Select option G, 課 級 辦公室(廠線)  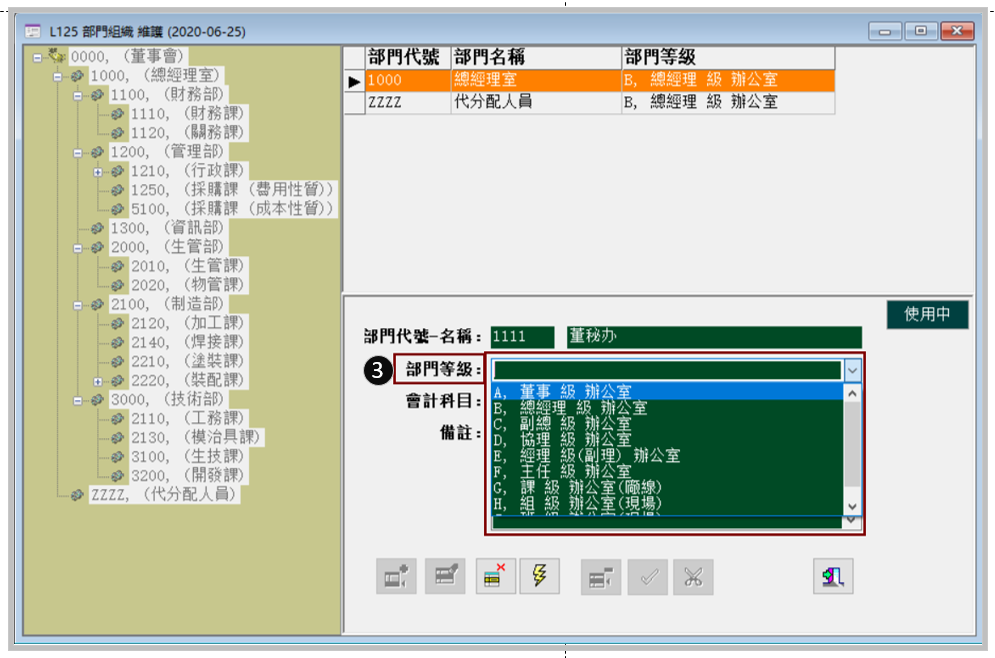point(668,487)
